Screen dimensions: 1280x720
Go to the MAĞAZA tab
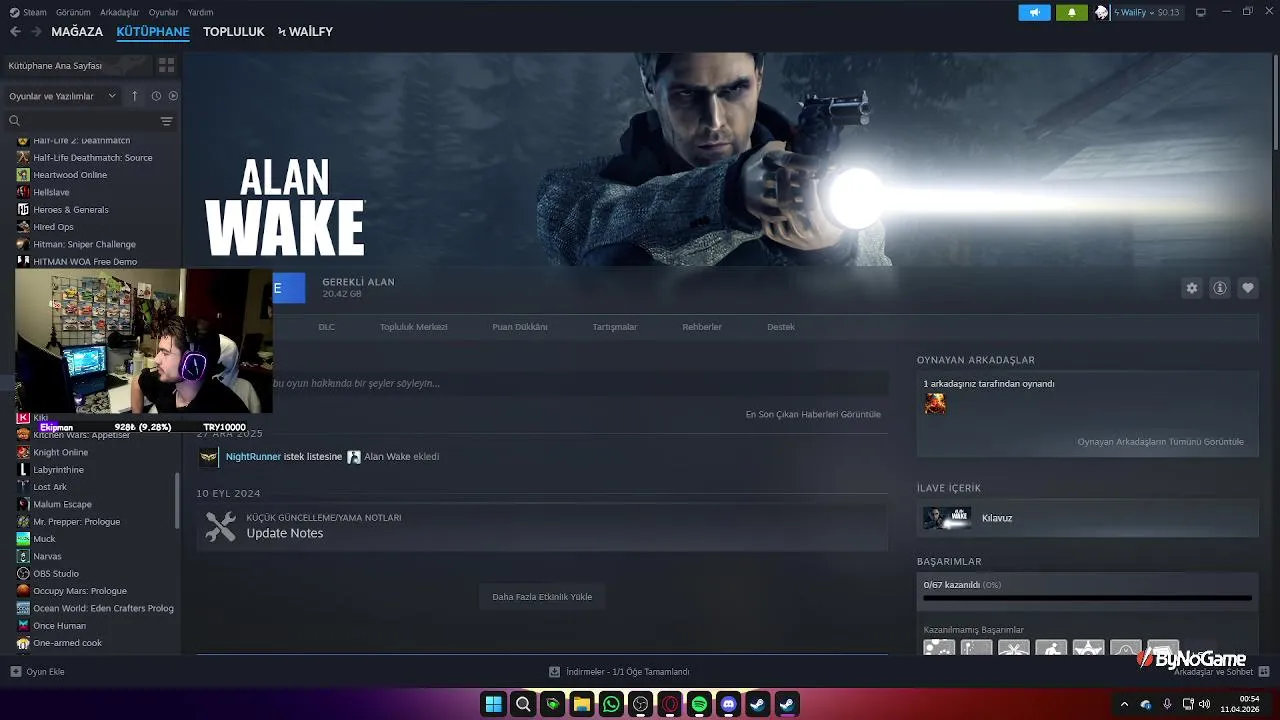(x=77, y=32)
